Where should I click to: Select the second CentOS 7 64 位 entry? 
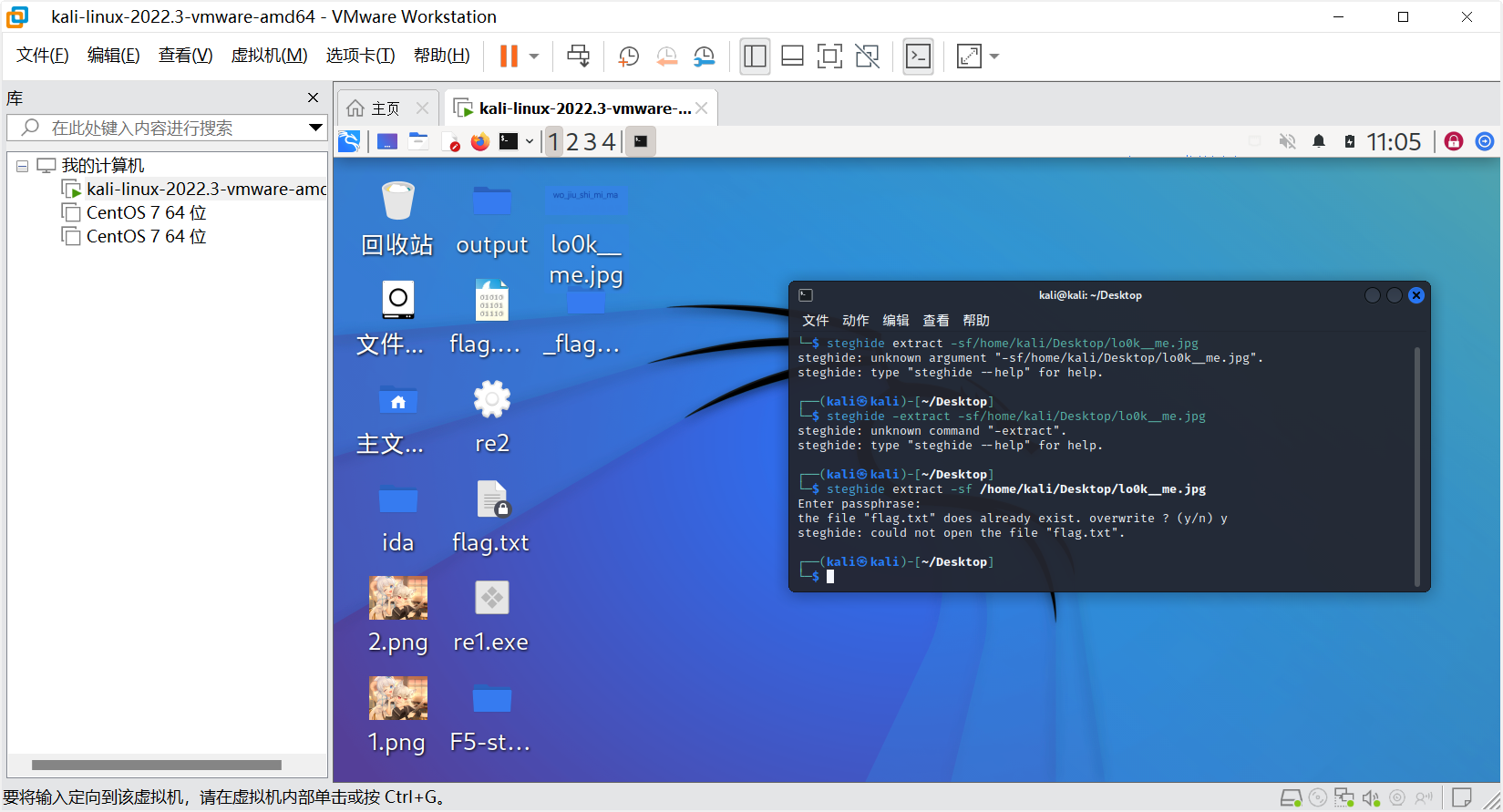click(x=134, y=236)
